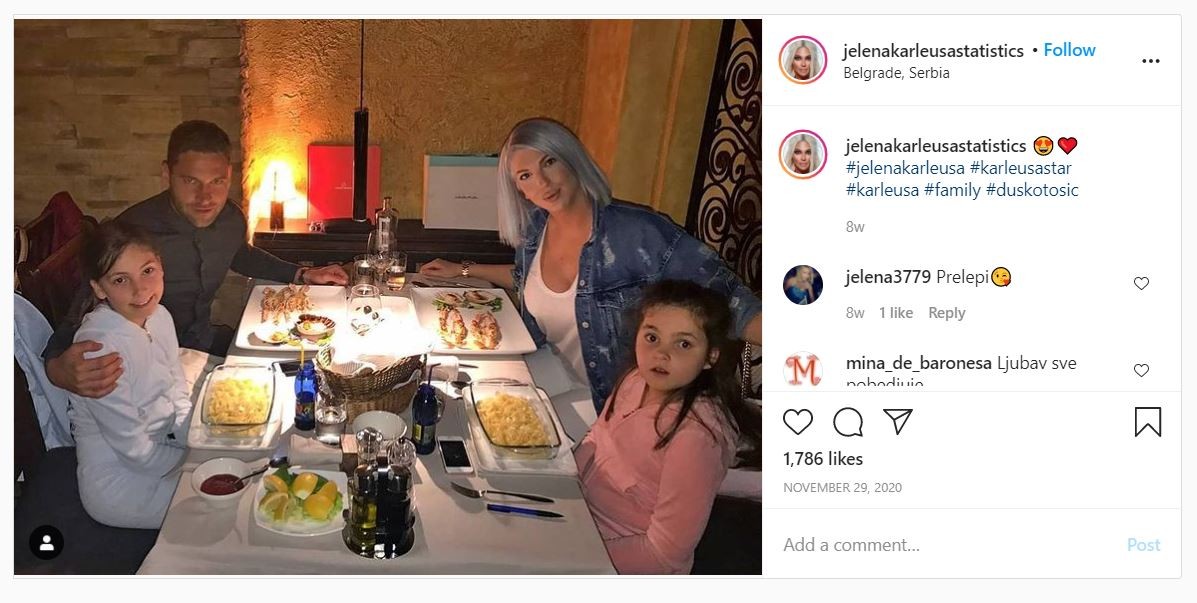
Task: Show tagged people icon on photo
Action: coord(47,543)
